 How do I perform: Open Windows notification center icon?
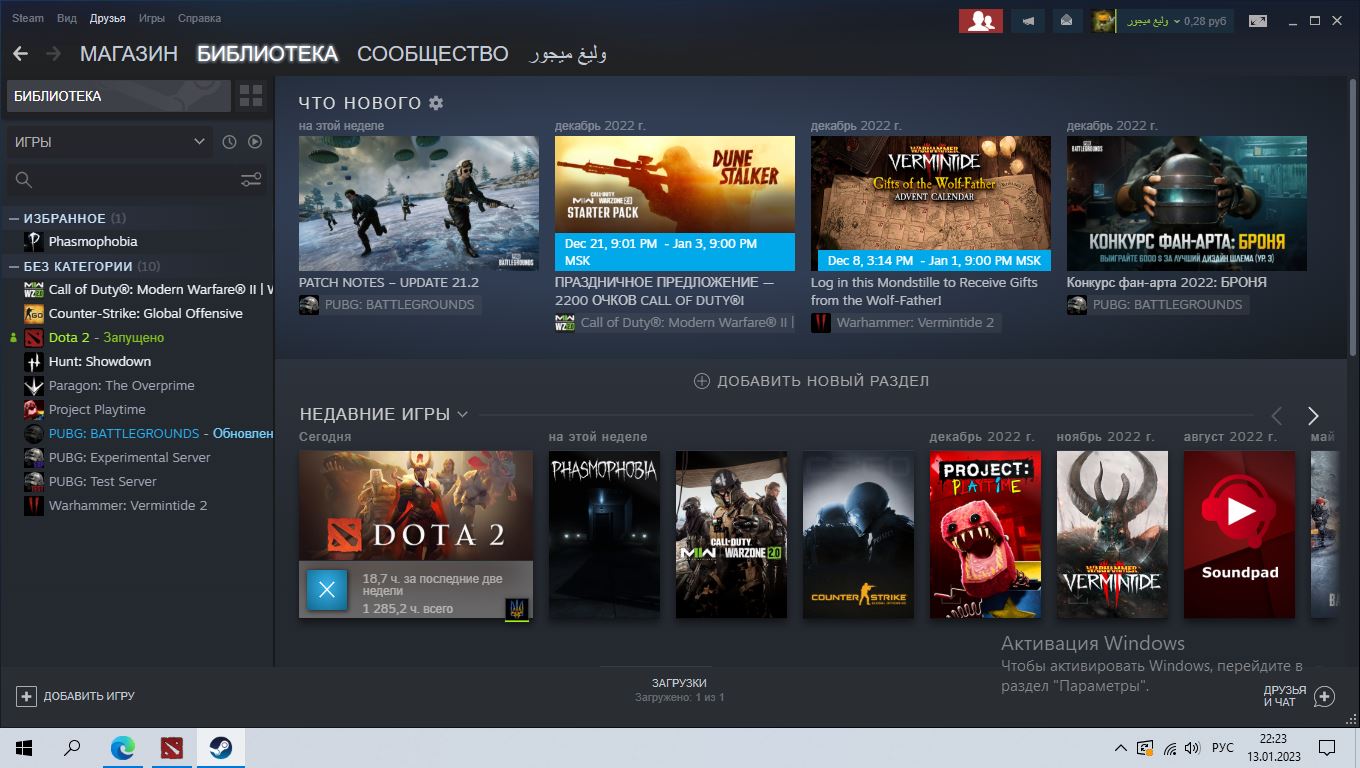[1327, 748]
